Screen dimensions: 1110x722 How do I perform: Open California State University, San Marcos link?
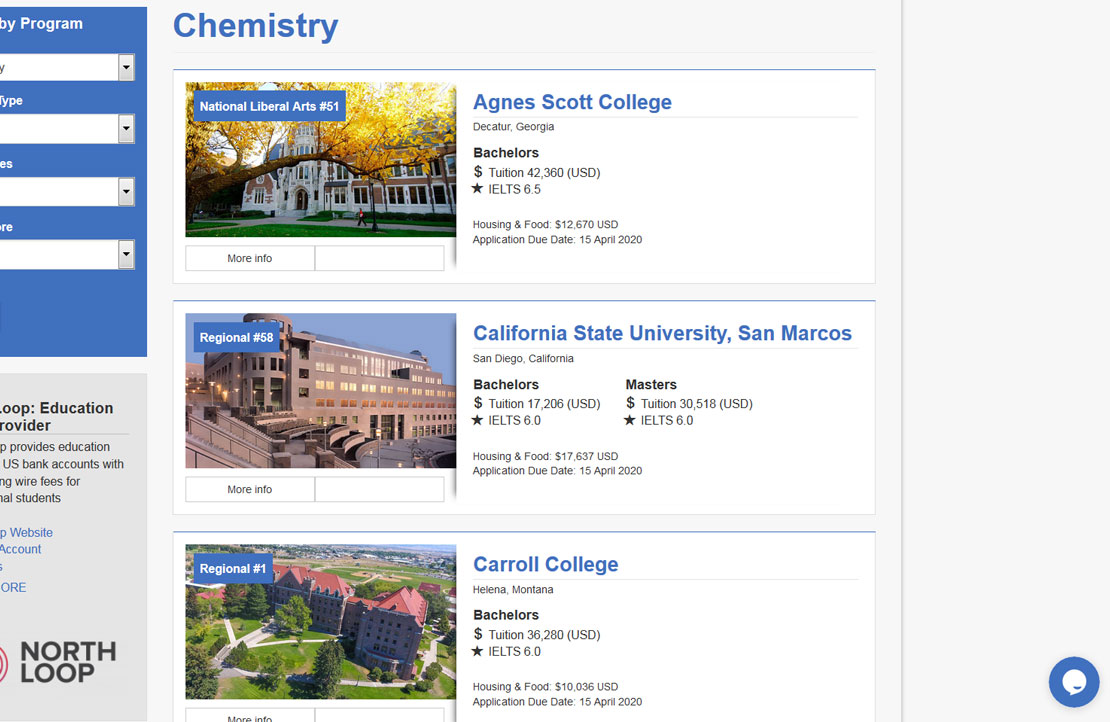(x=662, y=333)
